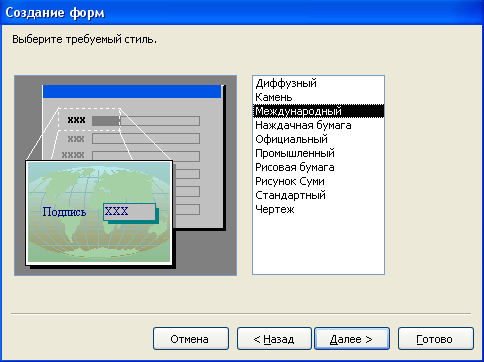This screenshot has height=362, width=484.
Task: Select the Рисовая бумага style
Action: point(318,167)
